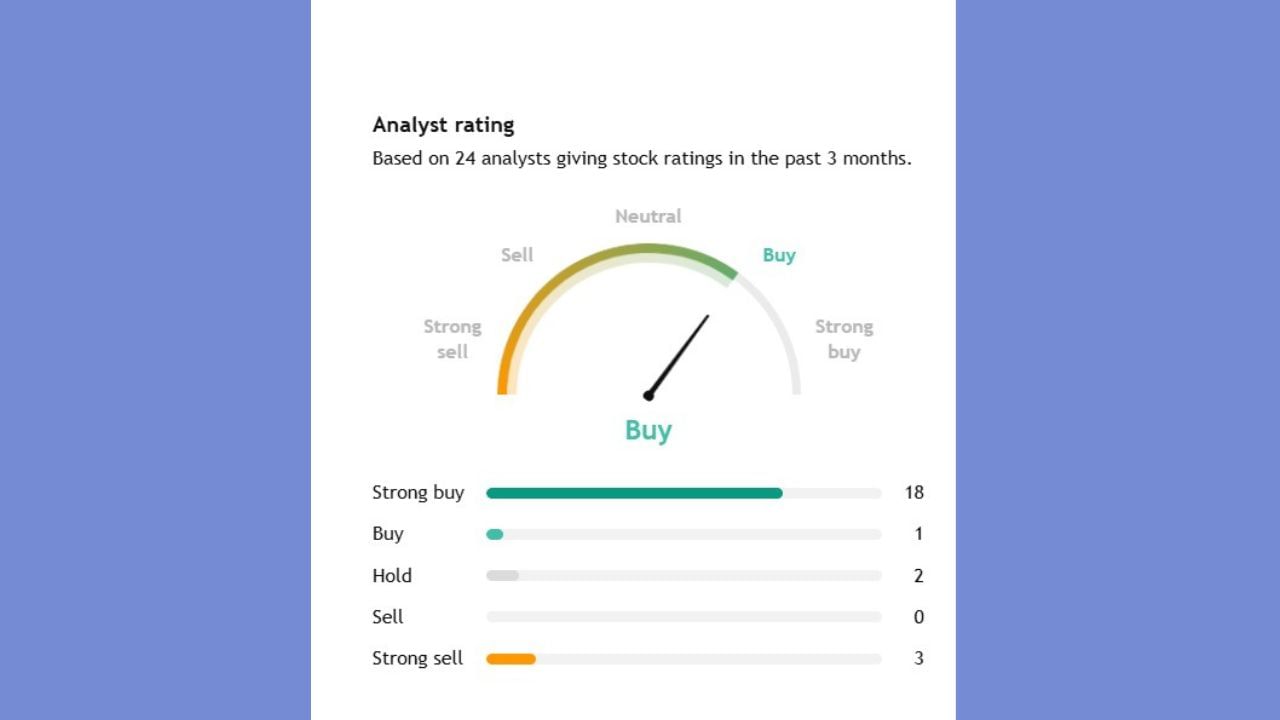
Task: Select the Neutral label on gauge
Action: pyautogui.click(x=648, y=216)
